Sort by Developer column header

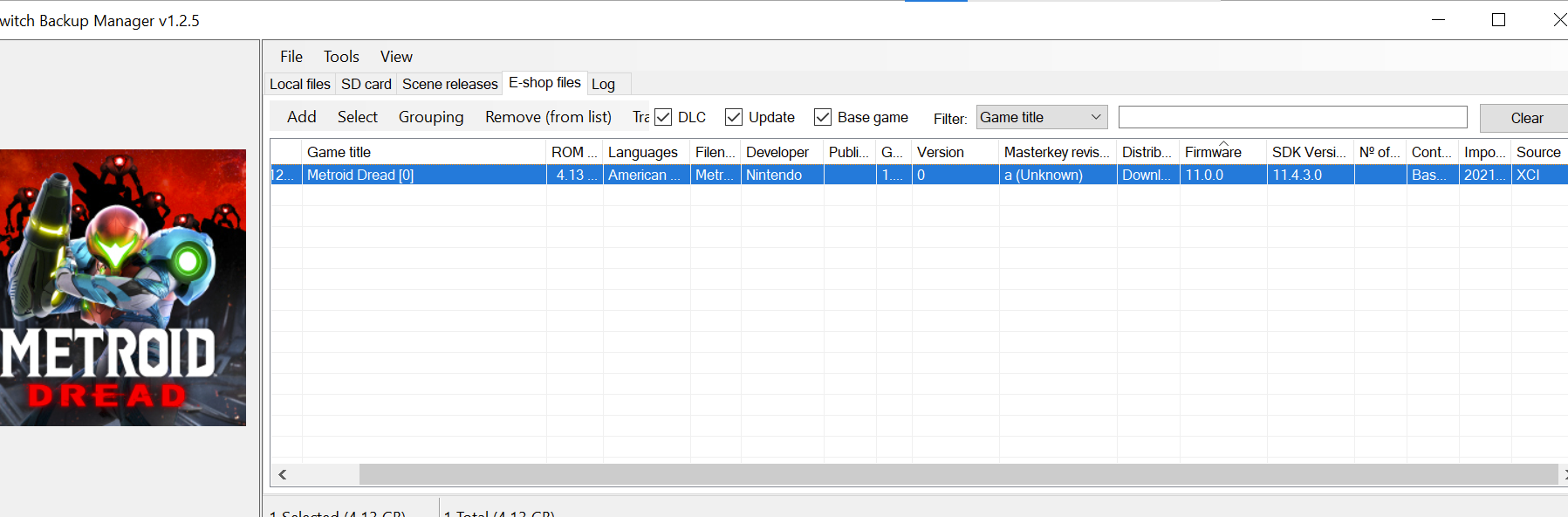[x=783, y=152]
